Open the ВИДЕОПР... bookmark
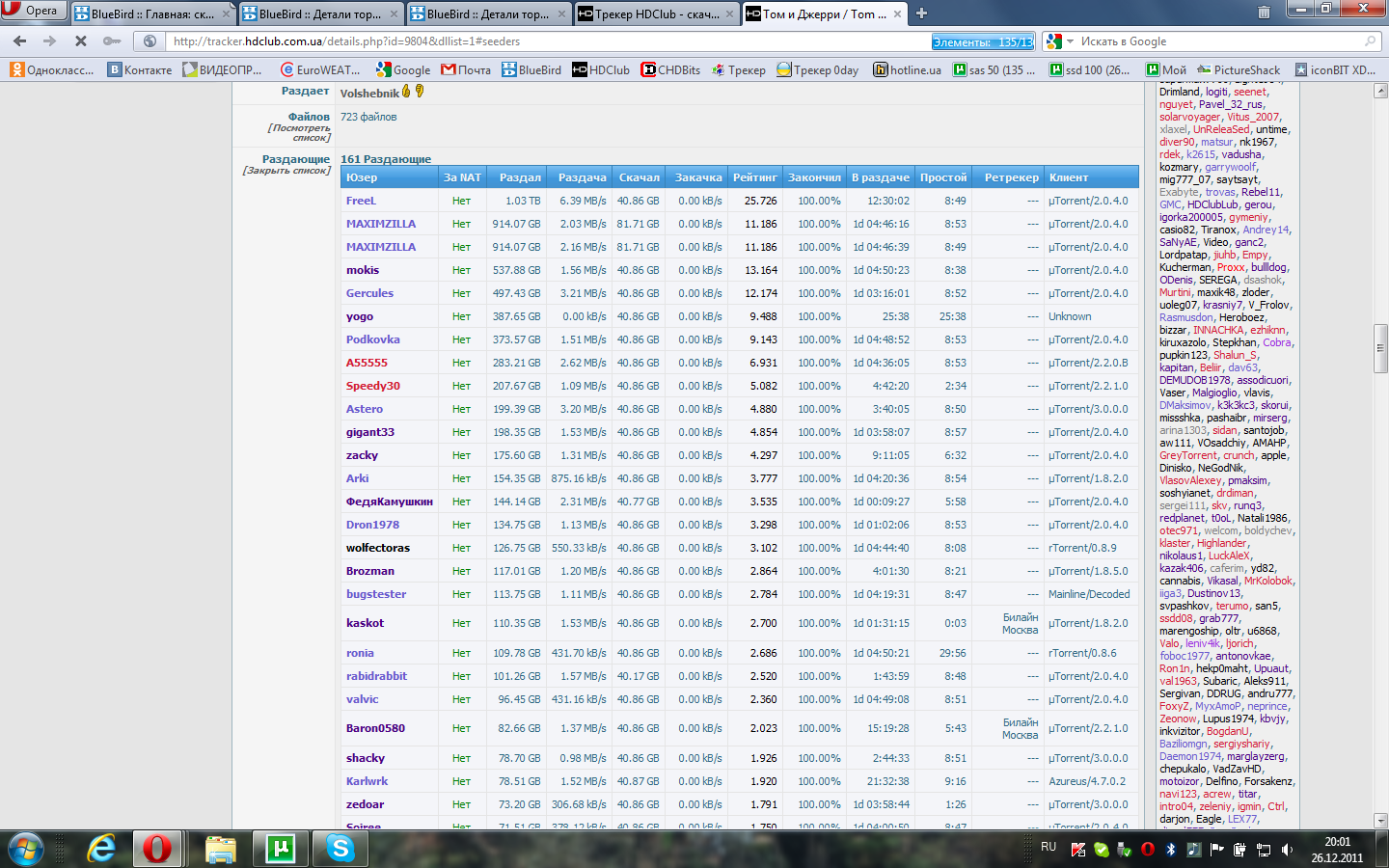This screenshot has height=868, width=1389. [x=223, y=69]
